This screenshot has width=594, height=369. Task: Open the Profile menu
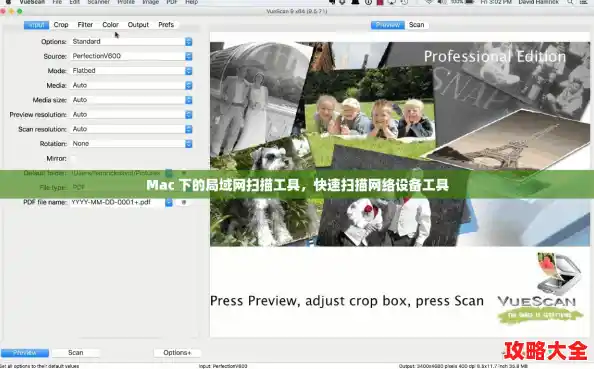(126, 2)
